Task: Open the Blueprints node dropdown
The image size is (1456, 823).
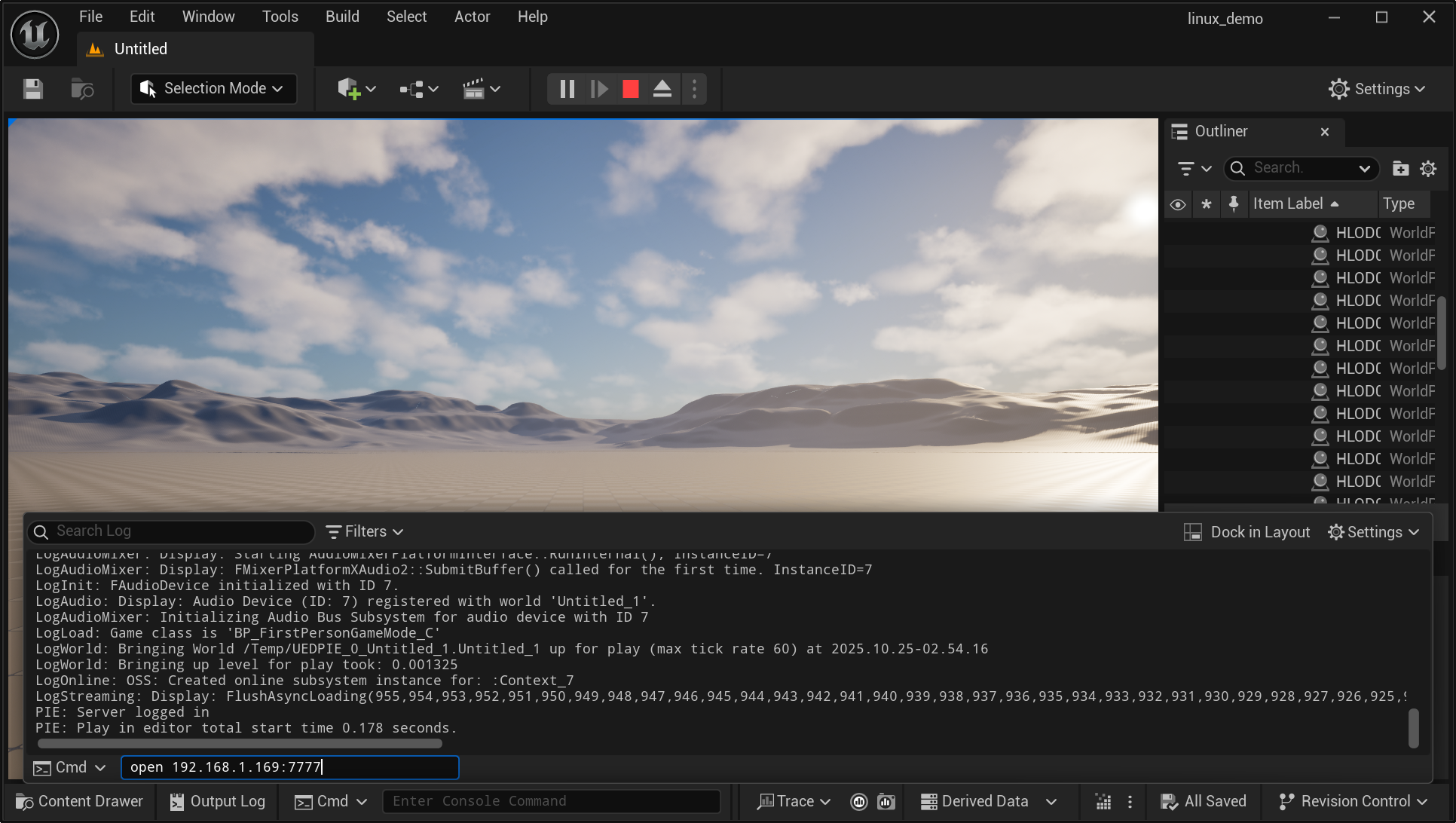Action: (418, 89)
